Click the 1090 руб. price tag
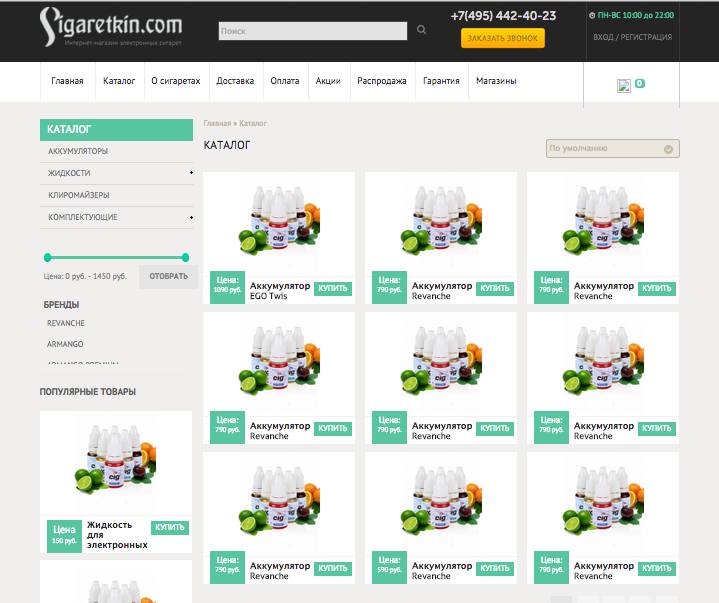The height and width of the screenshot is (603, 719). pyautogui.click(x=227, y=288)
